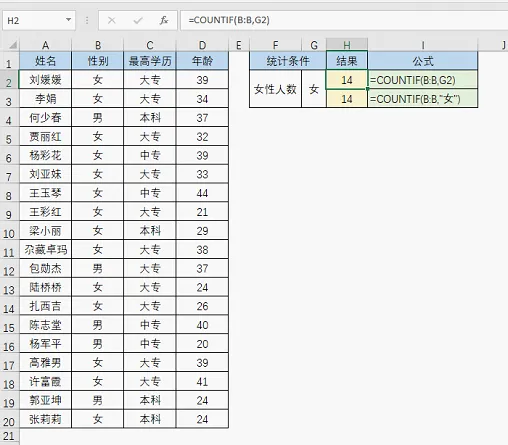Select the cell containing 陆桥桥
Image resolution: width=508 pixels, height=445 pixels.
point(46,287)
